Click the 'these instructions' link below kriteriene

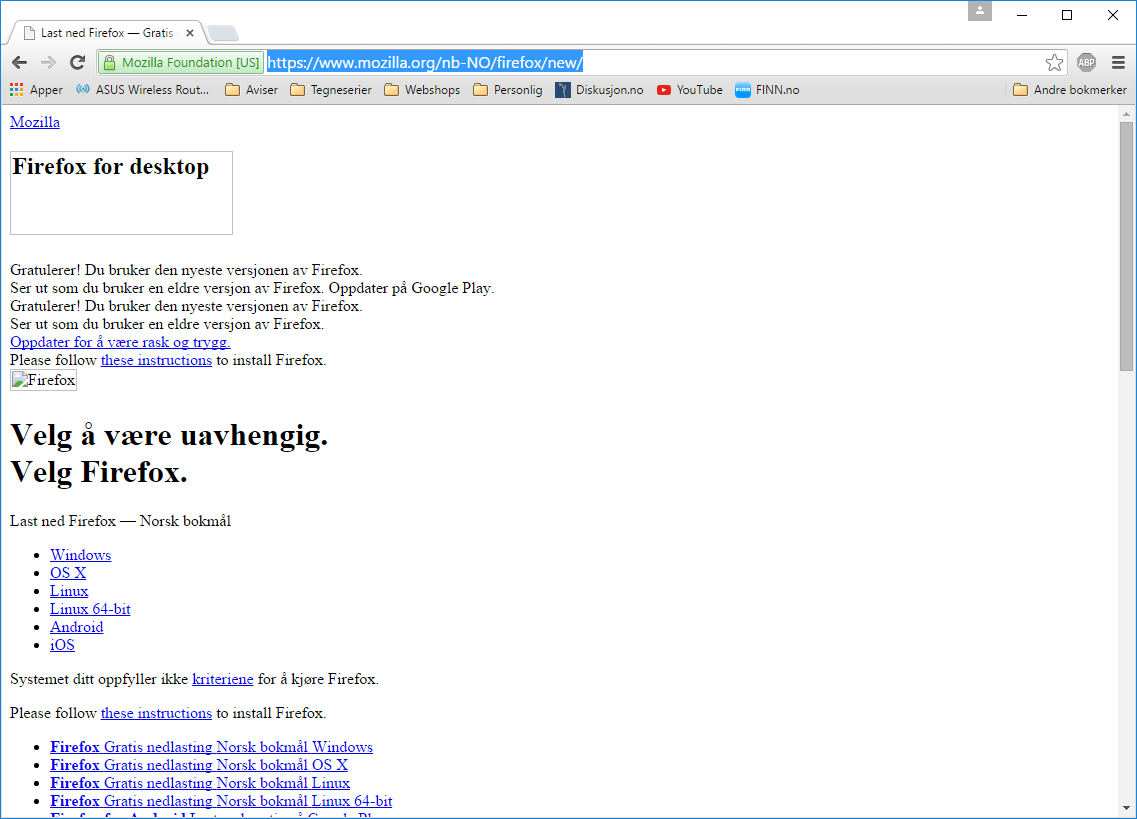(x=157, y=713)
